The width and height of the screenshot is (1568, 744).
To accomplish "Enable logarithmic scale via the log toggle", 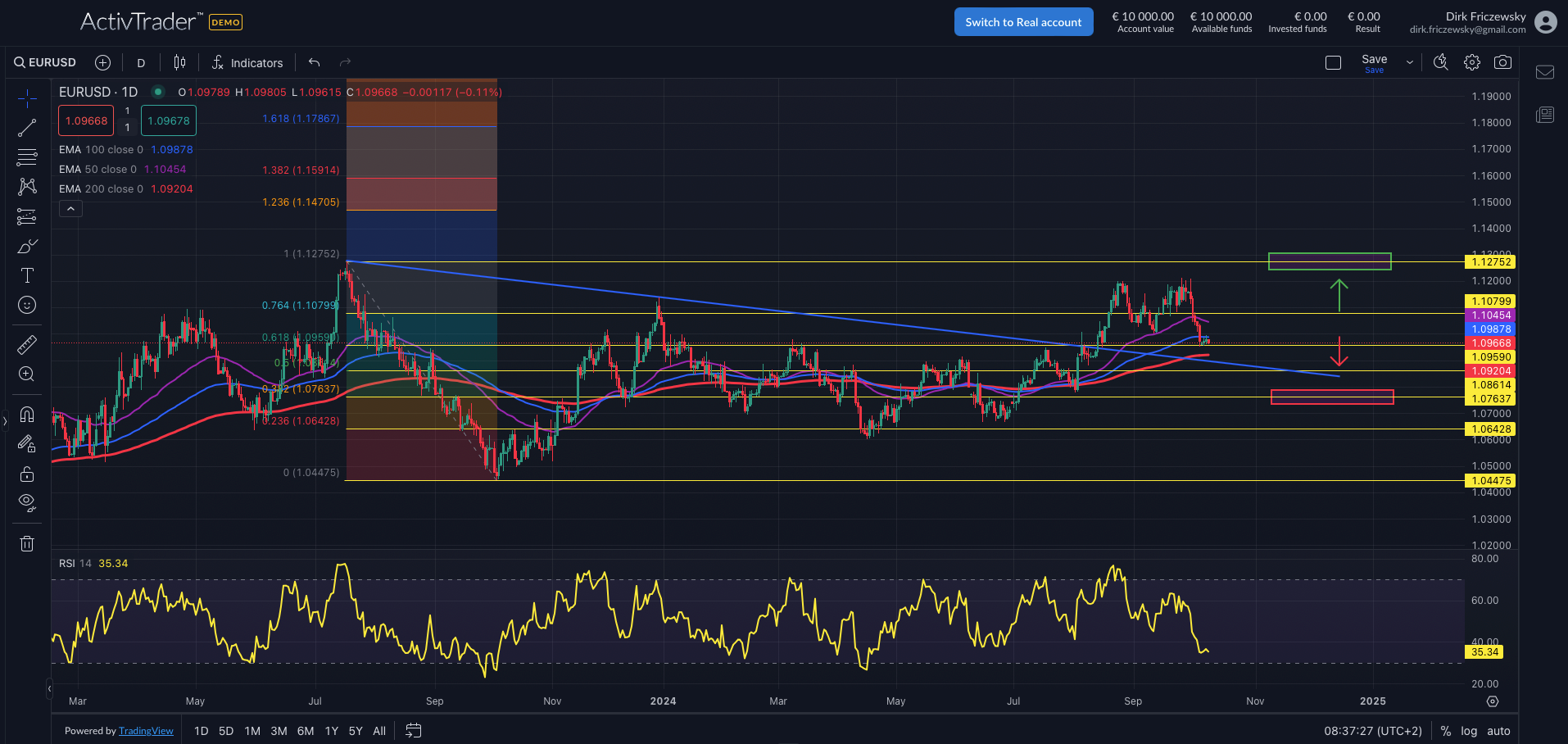I will pyautogui.click(x=1470, y=730).
